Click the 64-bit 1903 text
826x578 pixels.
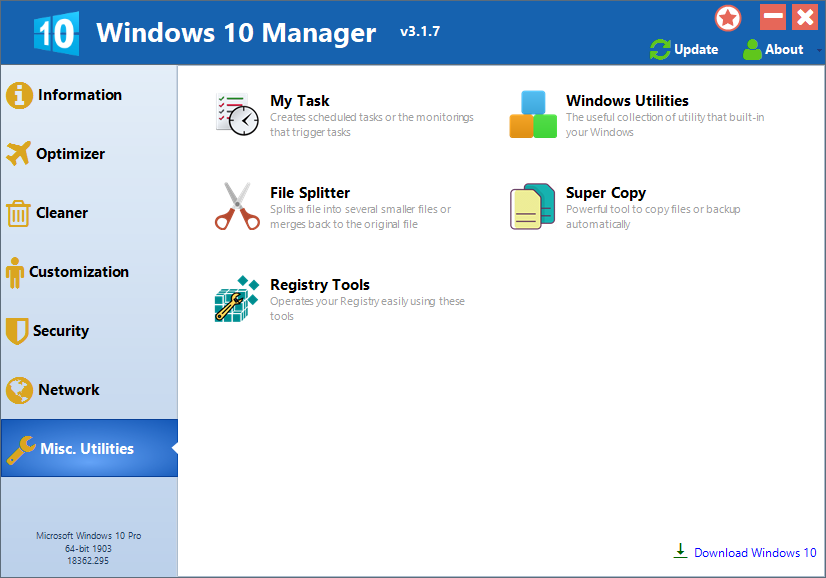click(88, 548)
